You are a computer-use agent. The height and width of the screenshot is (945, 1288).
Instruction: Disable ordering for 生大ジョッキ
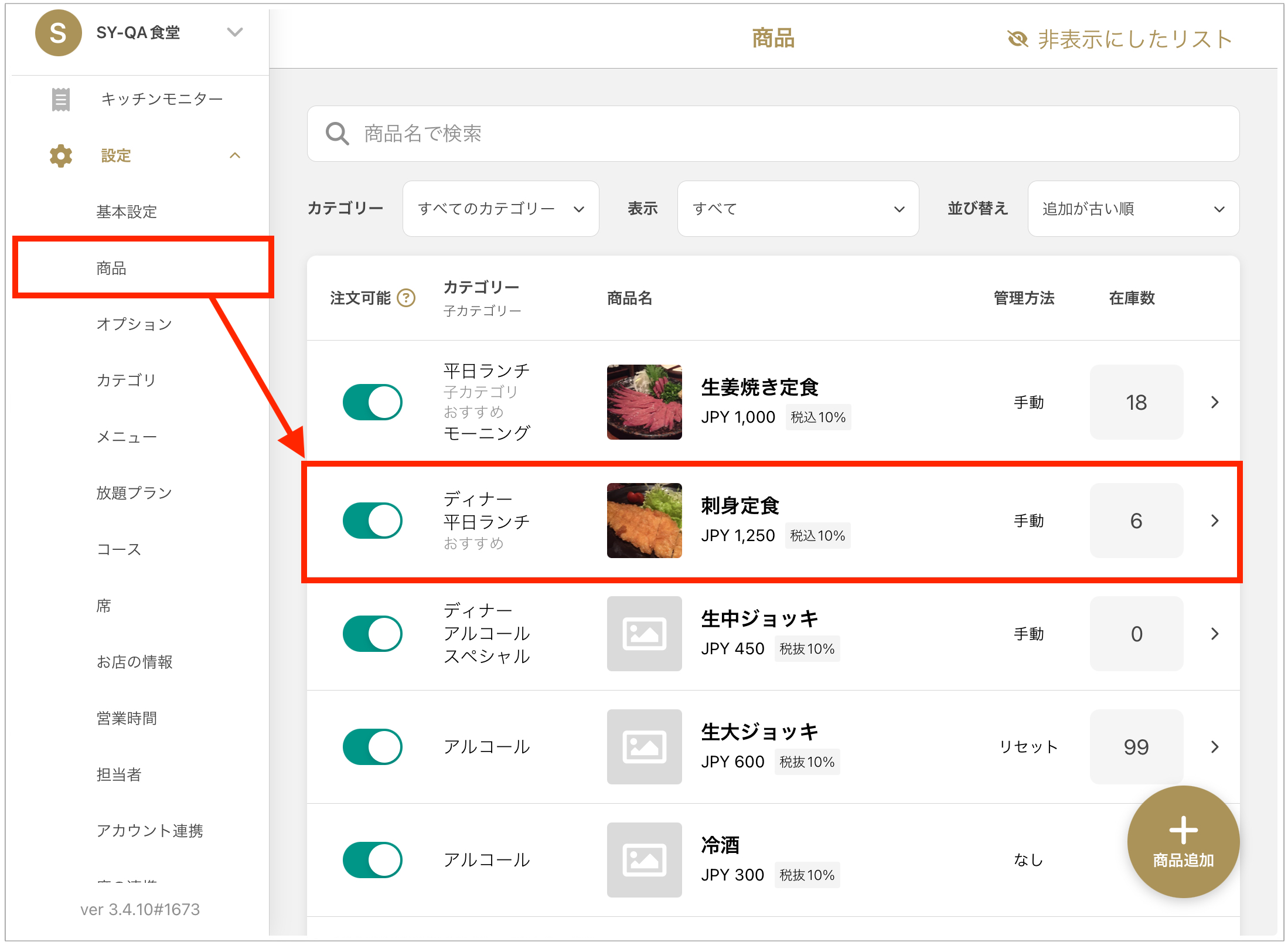pos(372,747)
